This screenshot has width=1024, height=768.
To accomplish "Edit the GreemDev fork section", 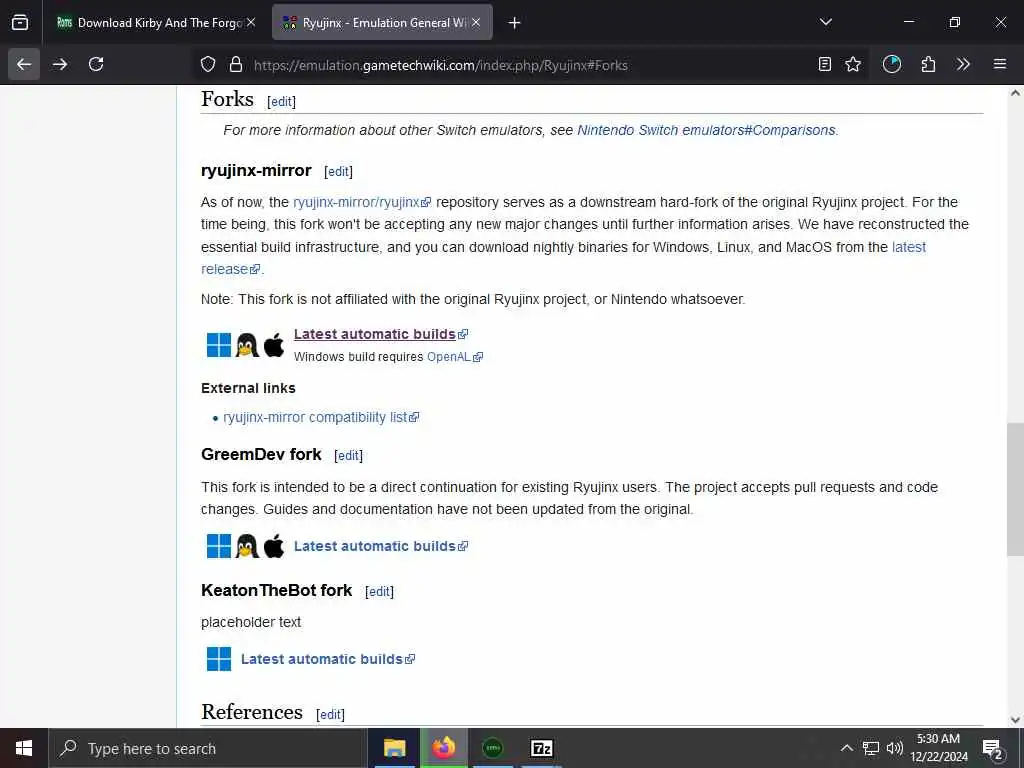I will [x=348, y=456].
